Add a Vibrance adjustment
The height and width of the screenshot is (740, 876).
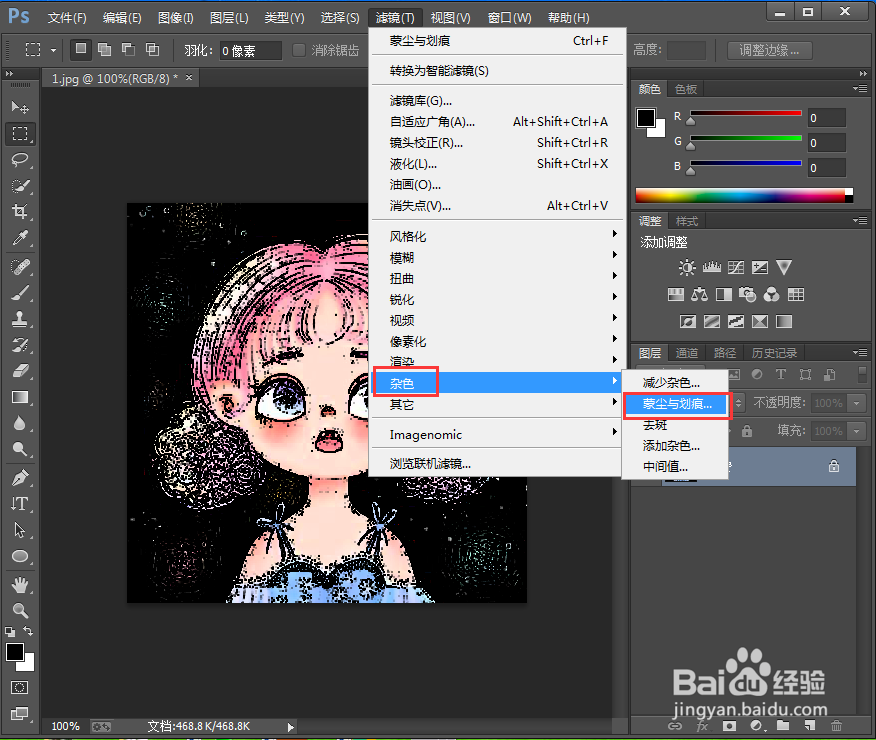784,268
